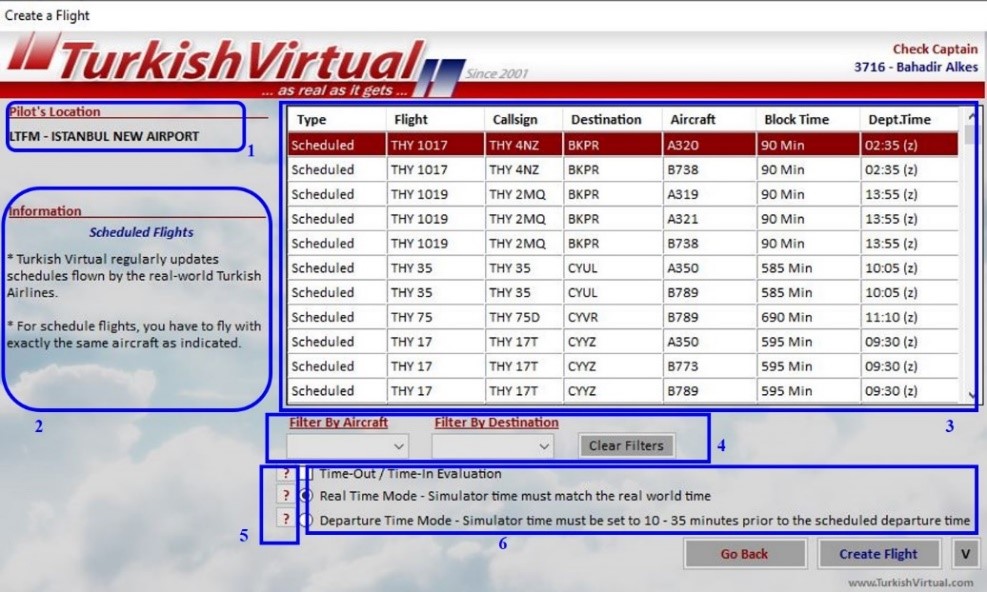Screen dimensions: 987x592
Task: Select the B789 cell in the CYVR row
Action: 709,317
